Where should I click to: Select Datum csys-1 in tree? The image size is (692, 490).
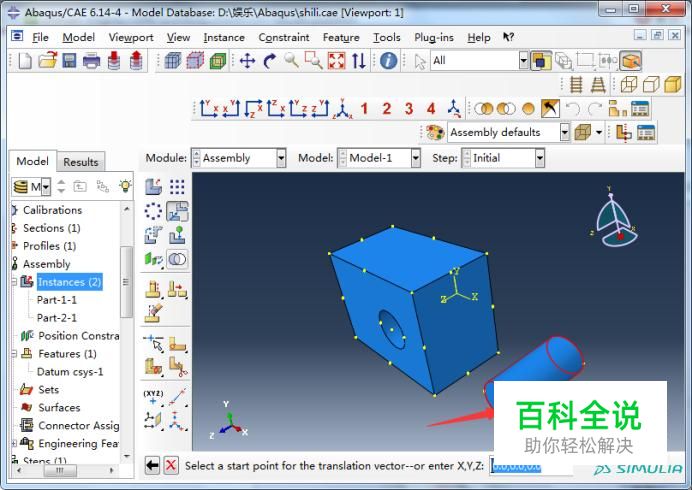70,372
